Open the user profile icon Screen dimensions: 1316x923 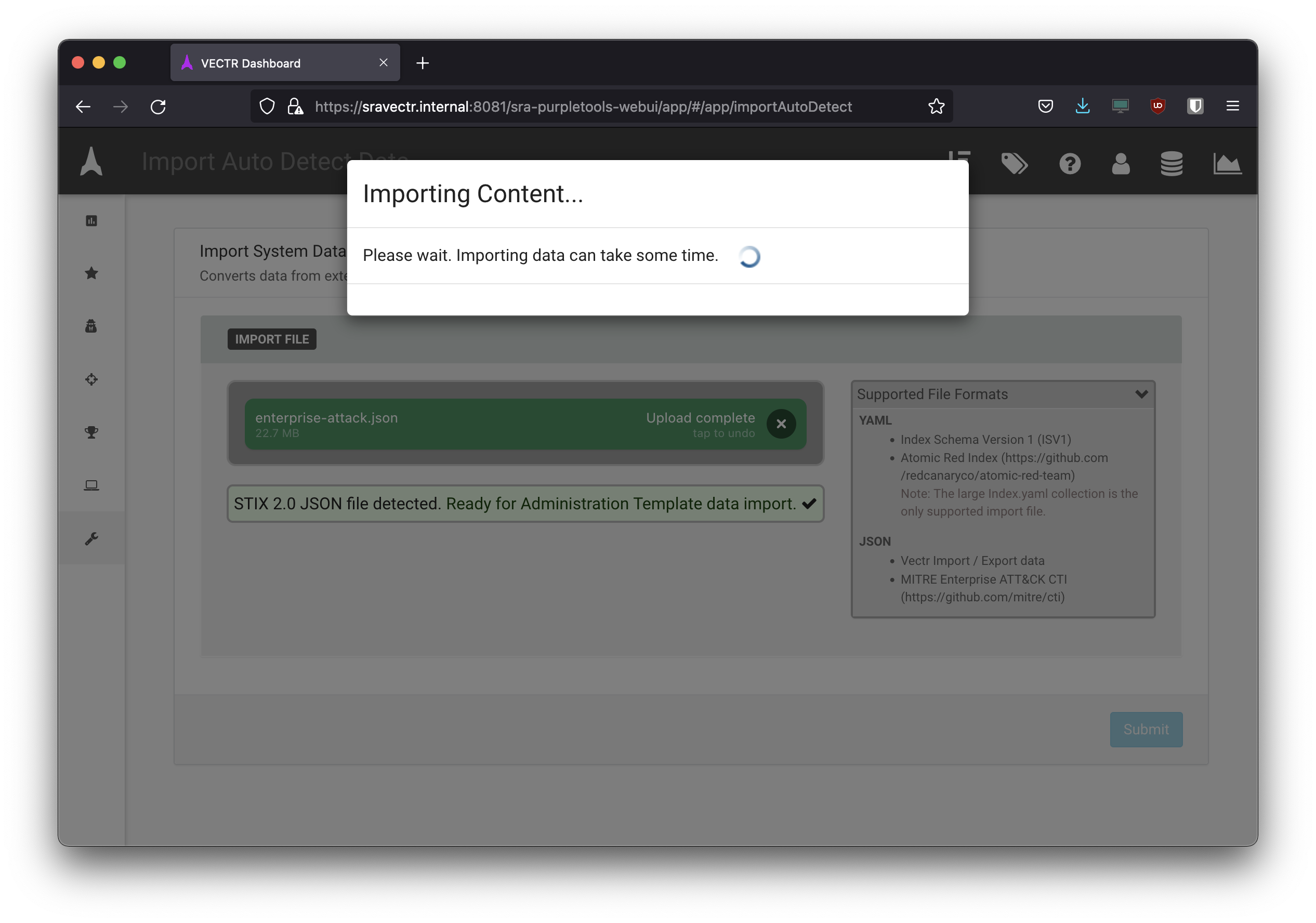(1121, 164)
